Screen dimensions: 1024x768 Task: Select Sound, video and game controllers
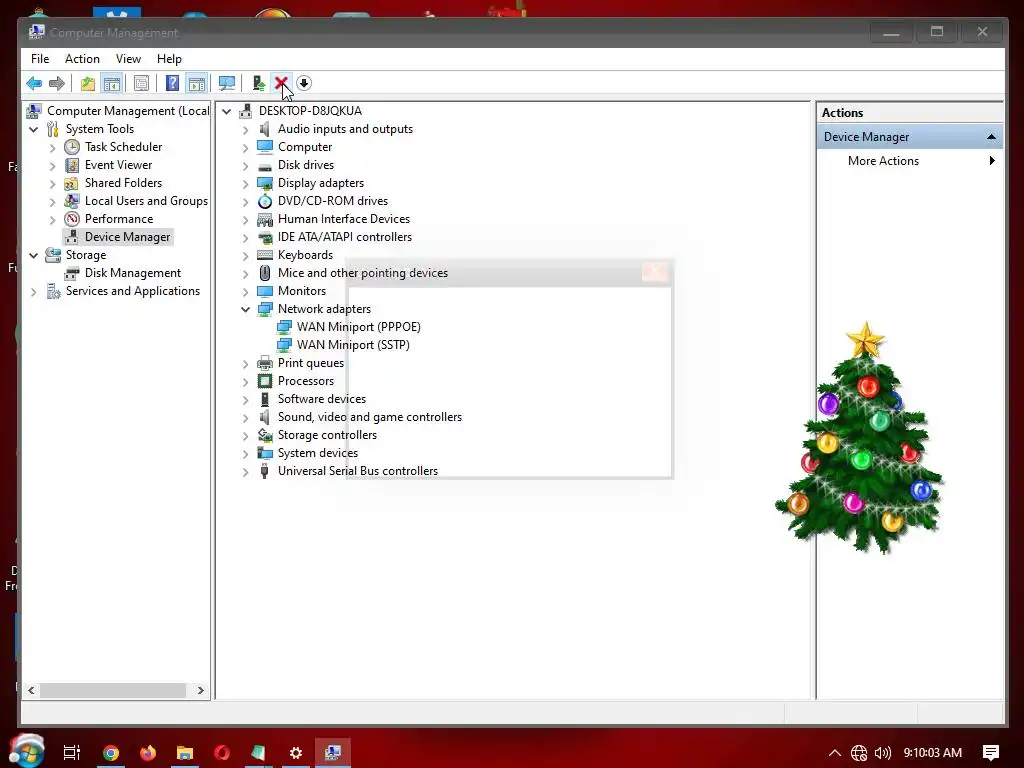coord(370,417)
